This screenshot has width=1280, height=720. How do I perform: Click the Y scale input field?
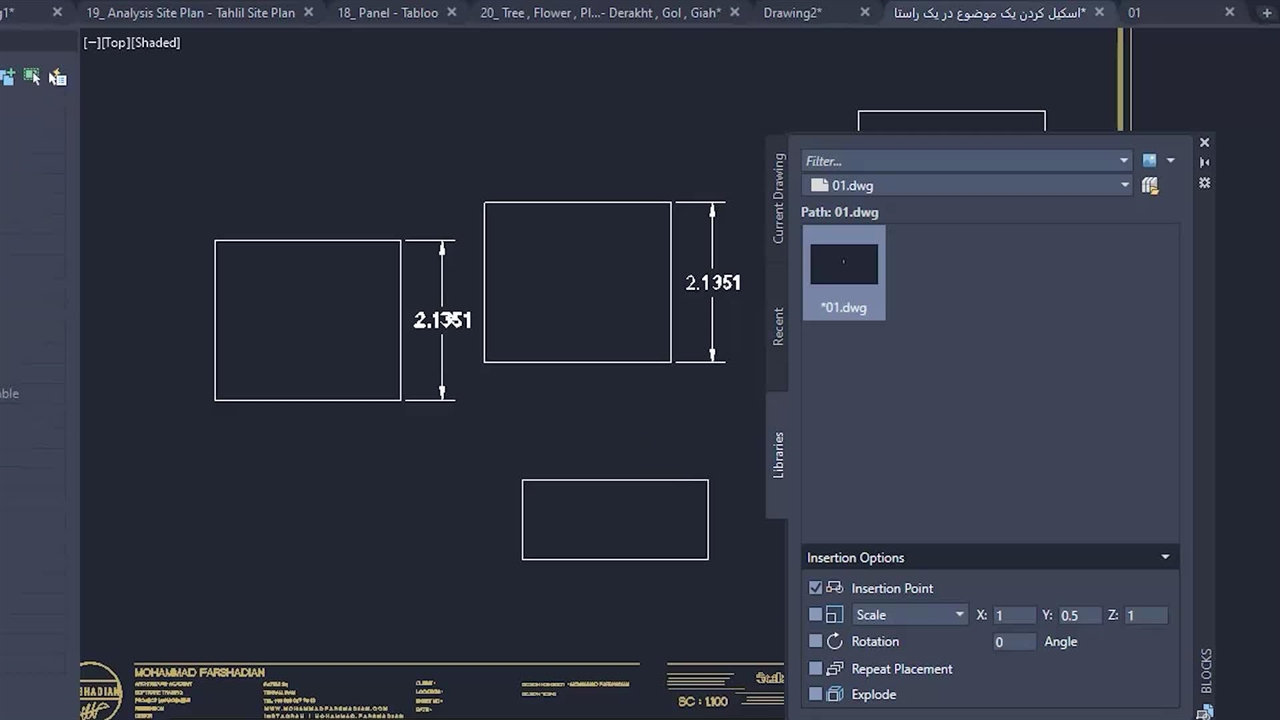point(1080,615)
